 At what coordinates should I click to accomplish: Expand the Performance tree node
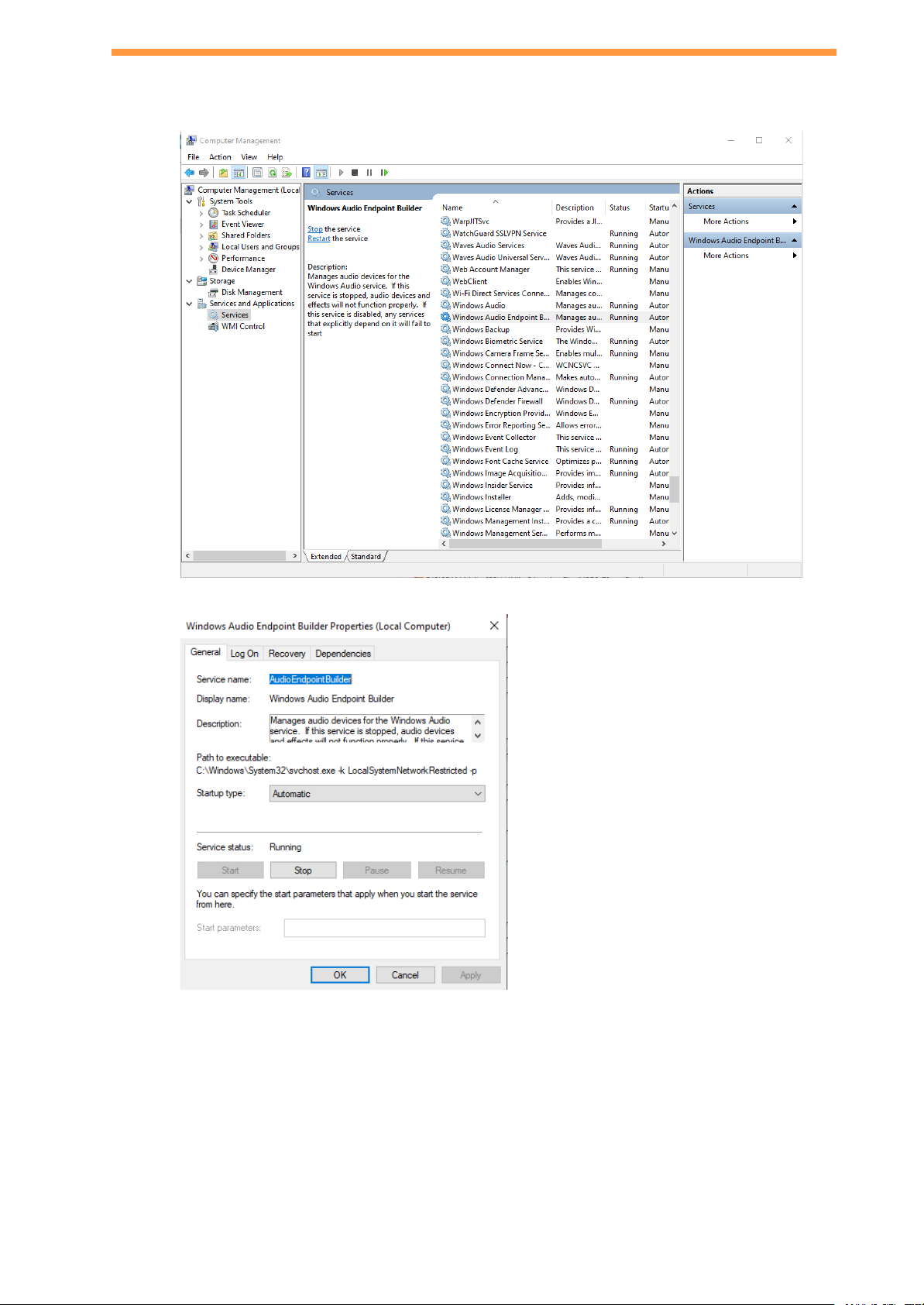[x=201, y=259]
